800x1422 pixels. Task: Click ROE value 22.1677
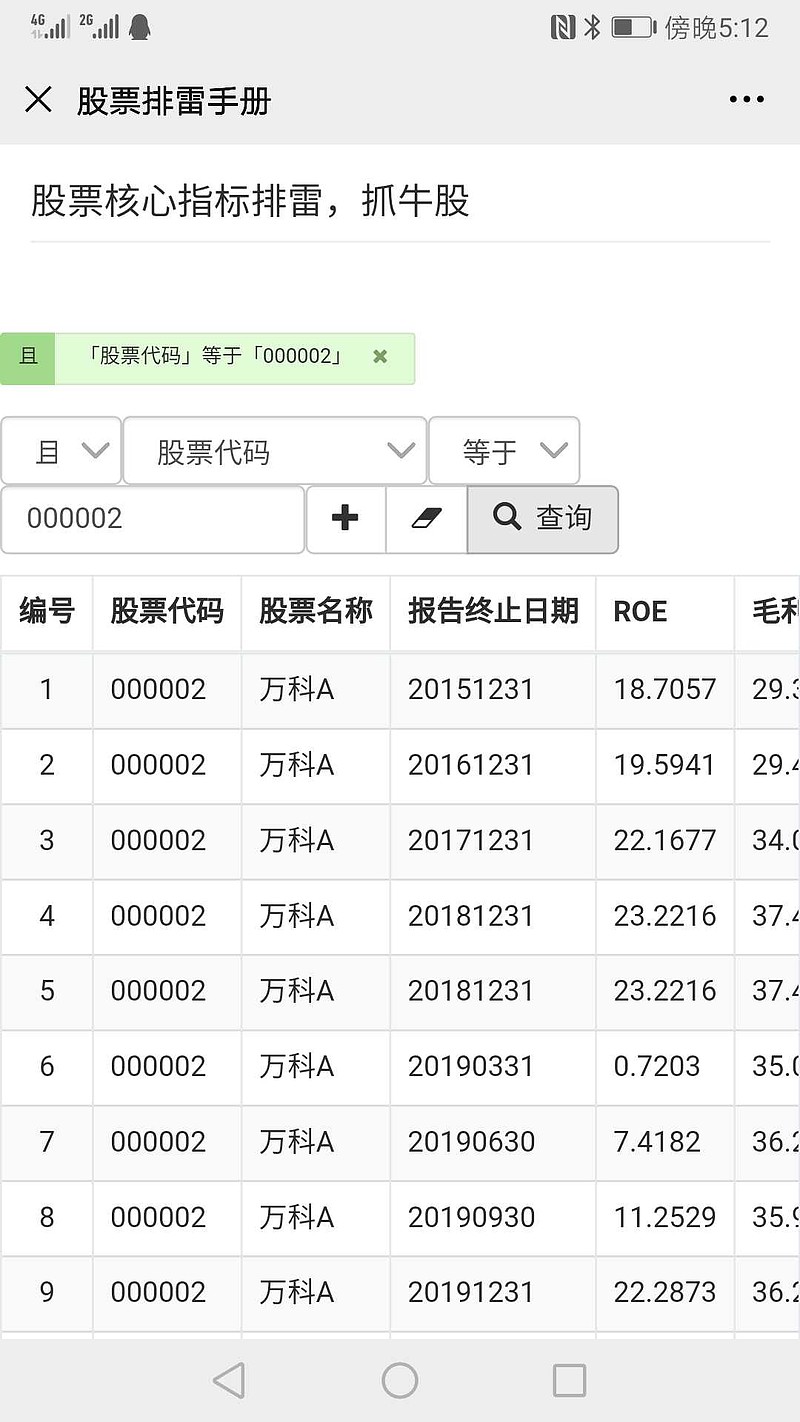pyautogui.click(x=665, y=840)
